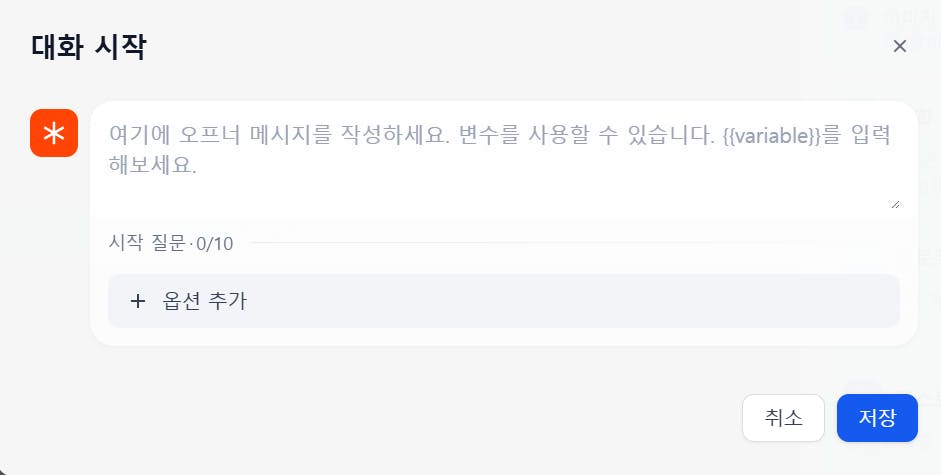Click the blank footer area left of 취소
The image size is (941, 475).
click(x=400, y=418)
